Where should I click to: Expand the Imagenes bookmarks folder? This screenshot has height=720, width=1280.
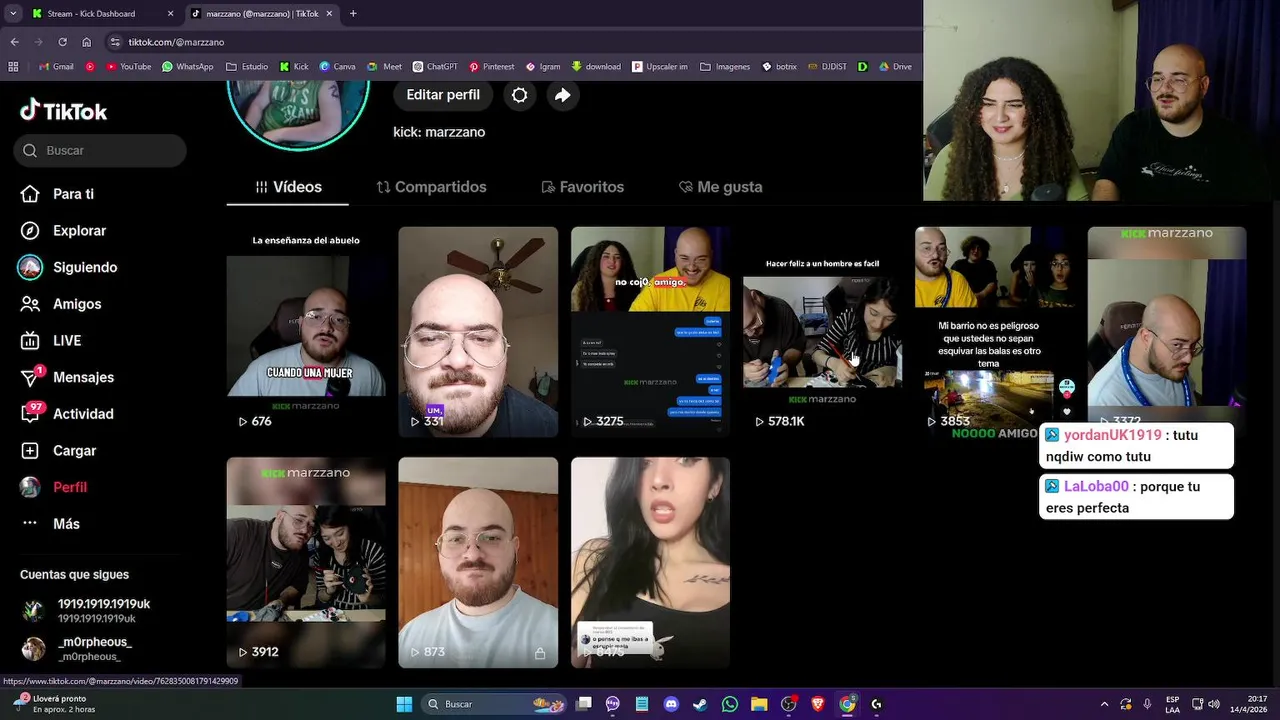(x=725, y=67)
